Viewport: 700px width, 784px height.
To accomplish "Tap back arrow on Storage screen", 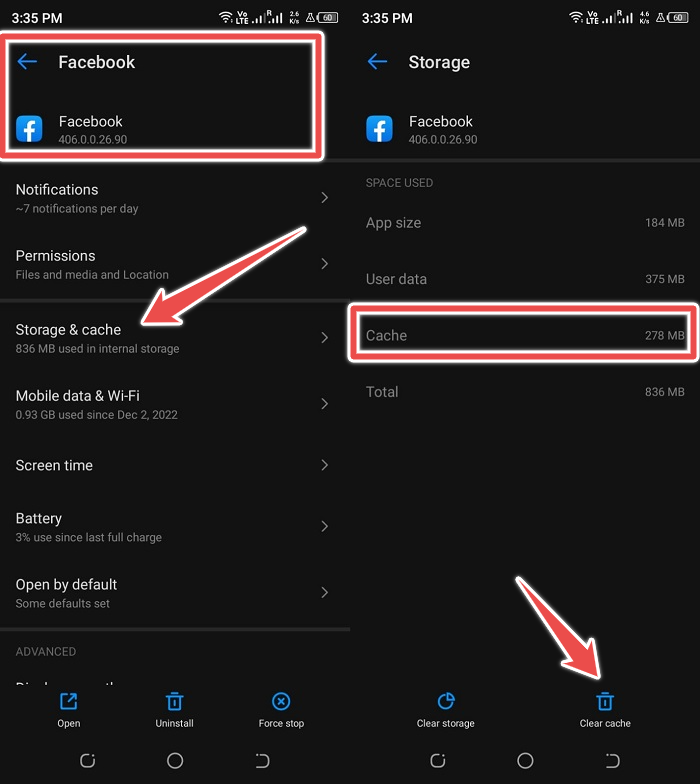I will coord(377,62).
